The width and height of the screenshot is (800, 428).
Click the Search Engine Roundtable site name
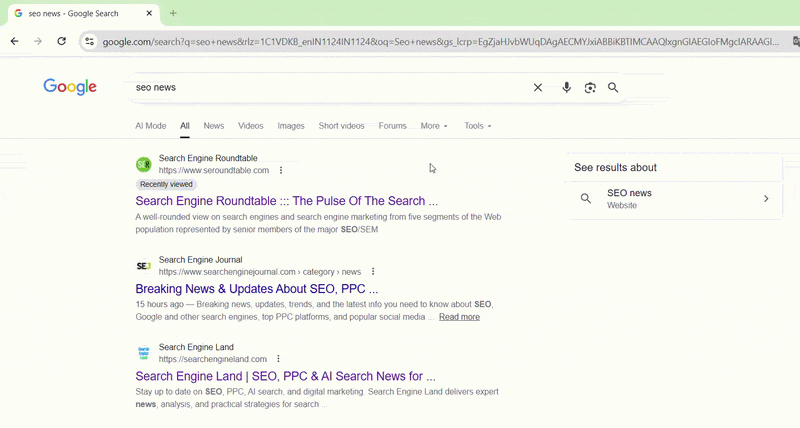click(x=208, y=158)
